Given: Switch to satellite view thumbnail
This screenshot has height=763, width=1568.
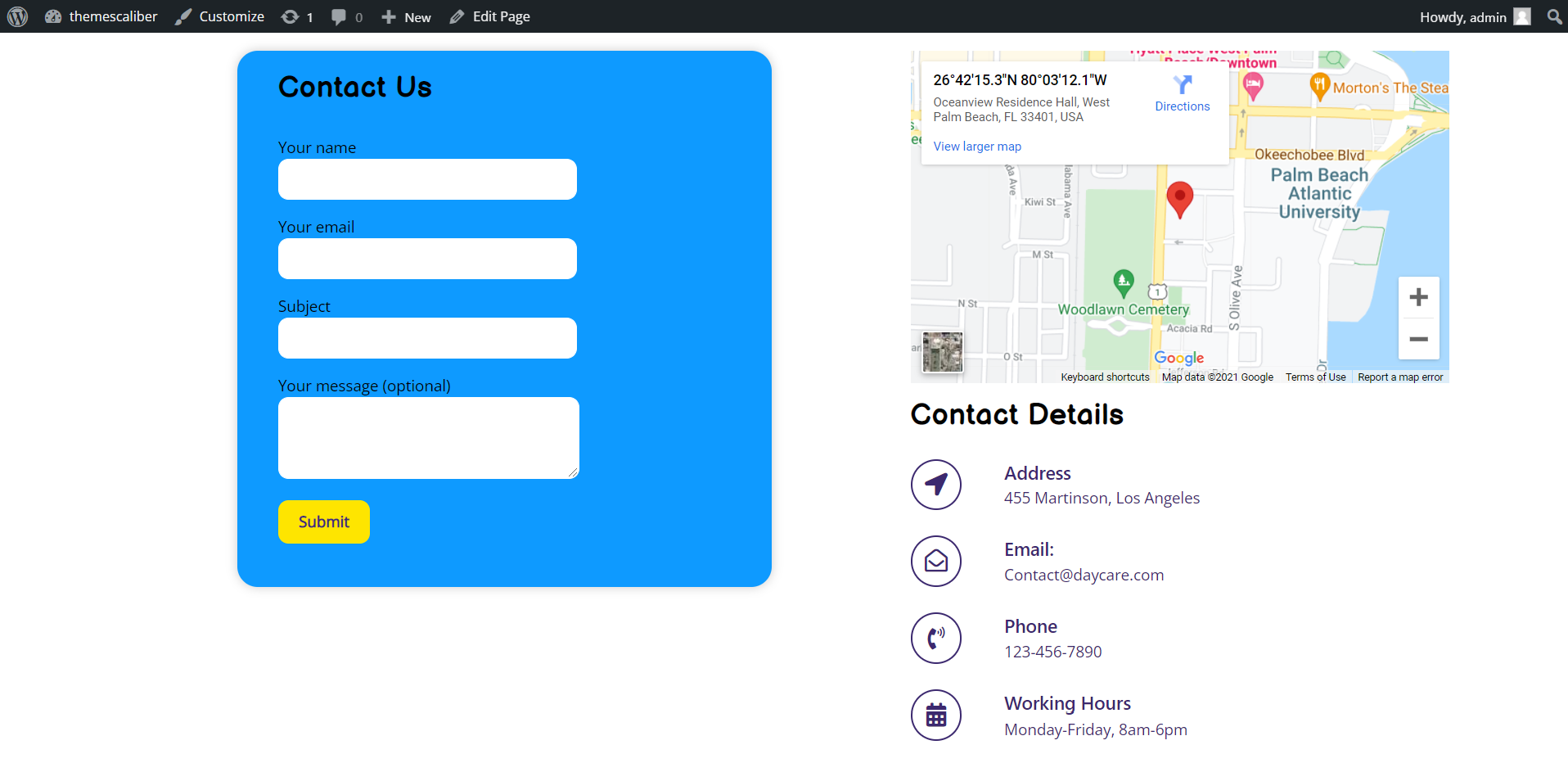Looking at the screenshot, I should pyautogui.click(x=942, y=352).
